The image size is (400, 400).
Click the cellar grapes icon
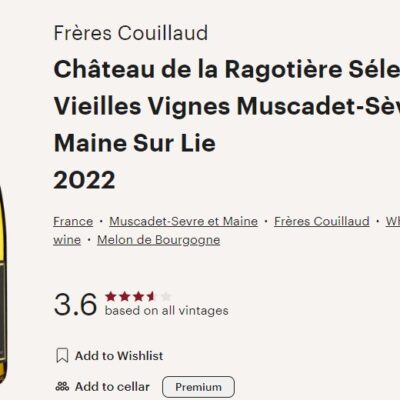pos(62,387)
